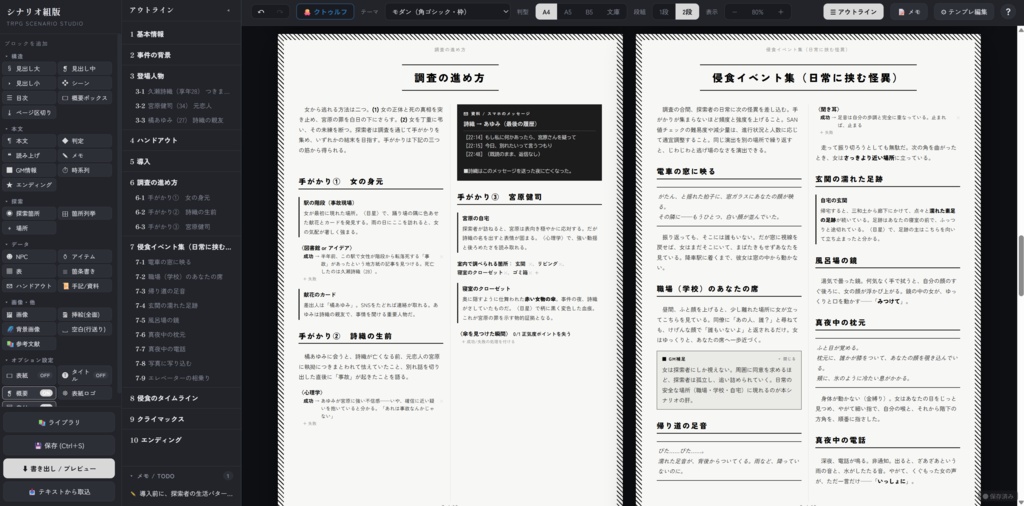Add a 見出し大 large heading block

29,69
